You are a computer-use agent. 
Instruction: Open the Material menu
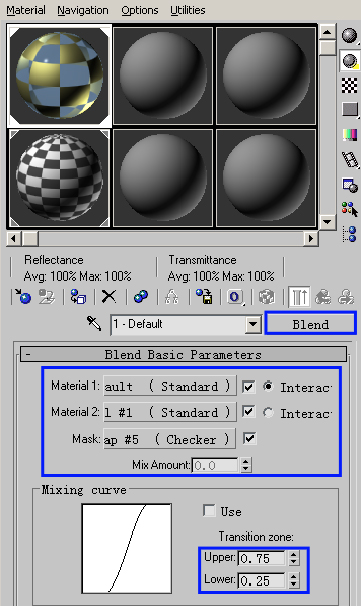click(26, 10)
